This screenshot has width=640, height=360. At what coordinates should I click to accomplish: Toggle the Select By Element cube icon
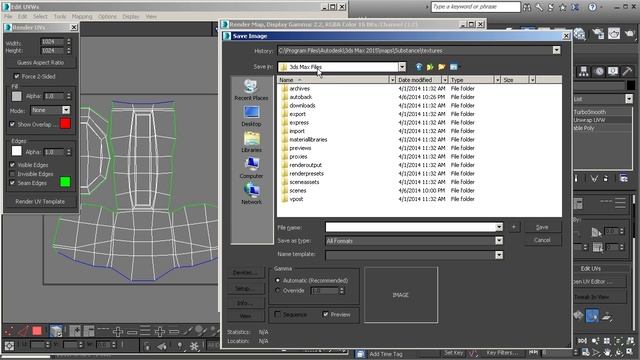click(56, 331)
